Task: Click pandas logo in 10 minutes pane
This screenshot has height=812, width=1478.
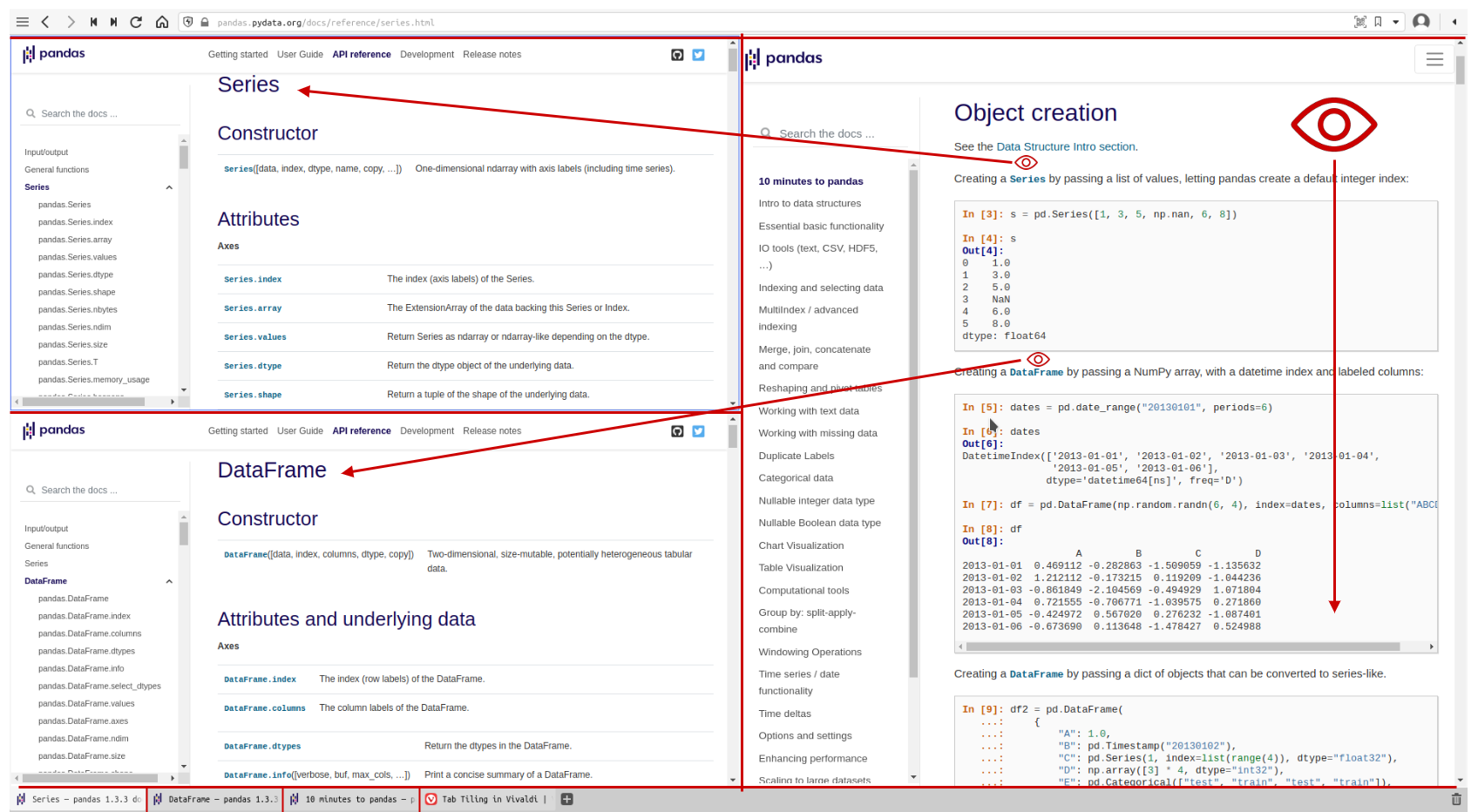Action: click(784, 58)
